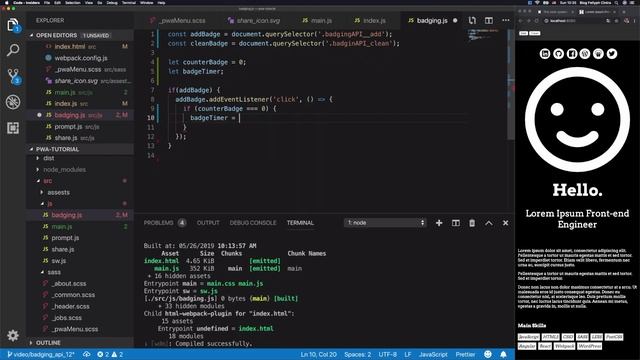This screenshot has height=360, width=640.
Task: Close the terminal panel
Action: pos(505,223)
